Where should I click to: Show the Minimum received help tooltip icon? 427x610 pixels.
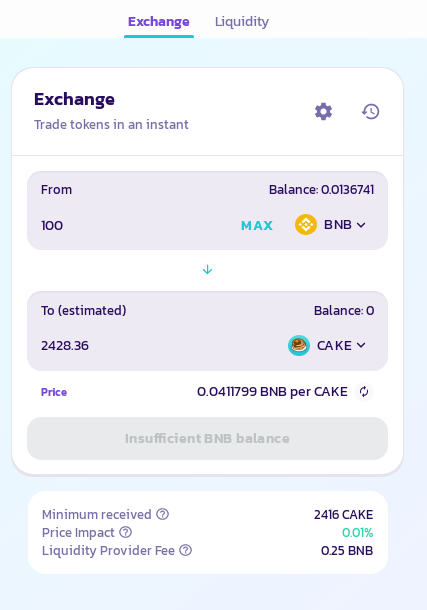coord(163,514)
